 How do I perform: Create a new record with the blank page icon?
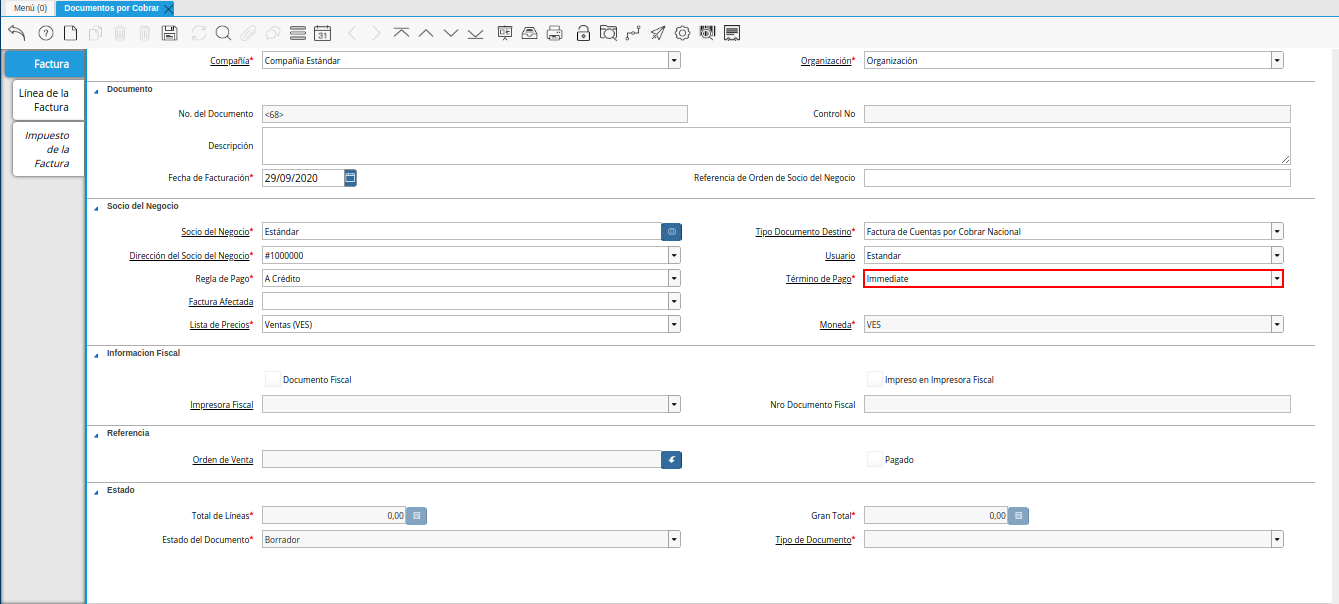70,33
